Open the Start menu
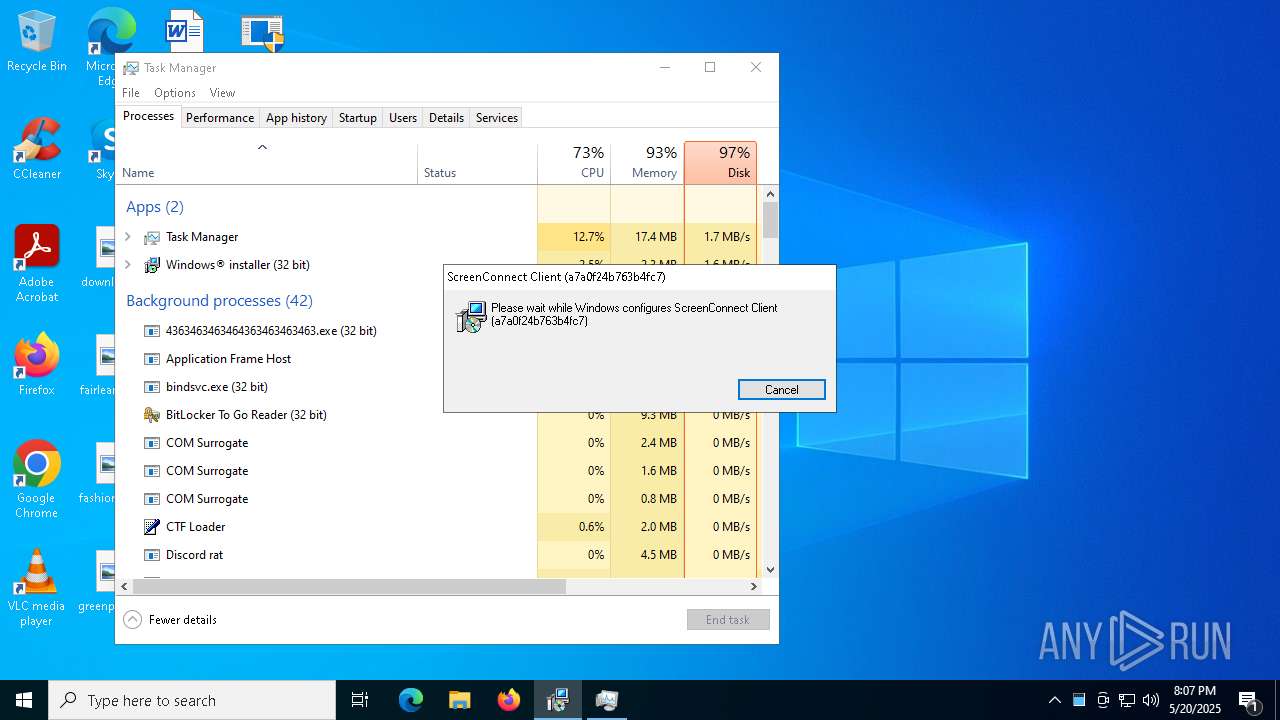Image resolution: width=1280 pixels, height=720 pixels. (x=24, y=700)
